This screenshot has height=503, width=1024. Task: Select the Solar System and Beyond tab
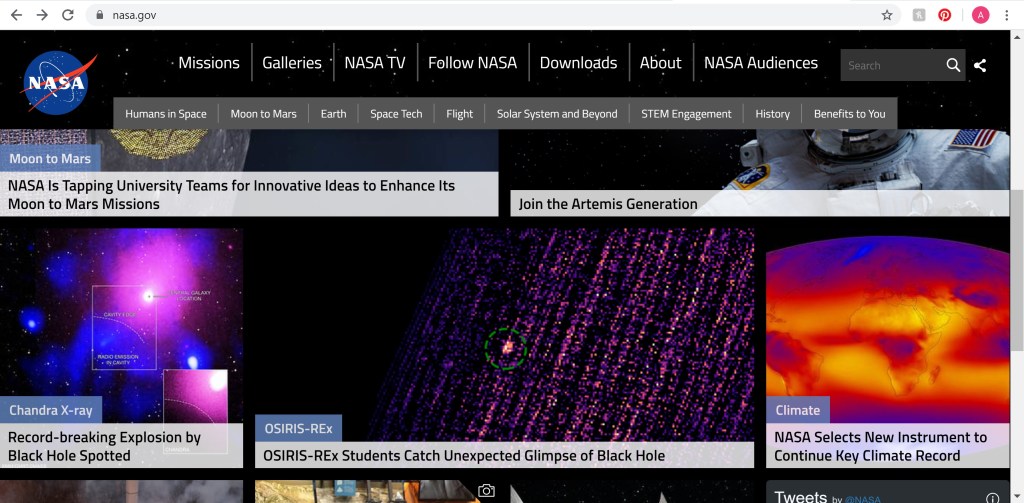click(557, 114)
